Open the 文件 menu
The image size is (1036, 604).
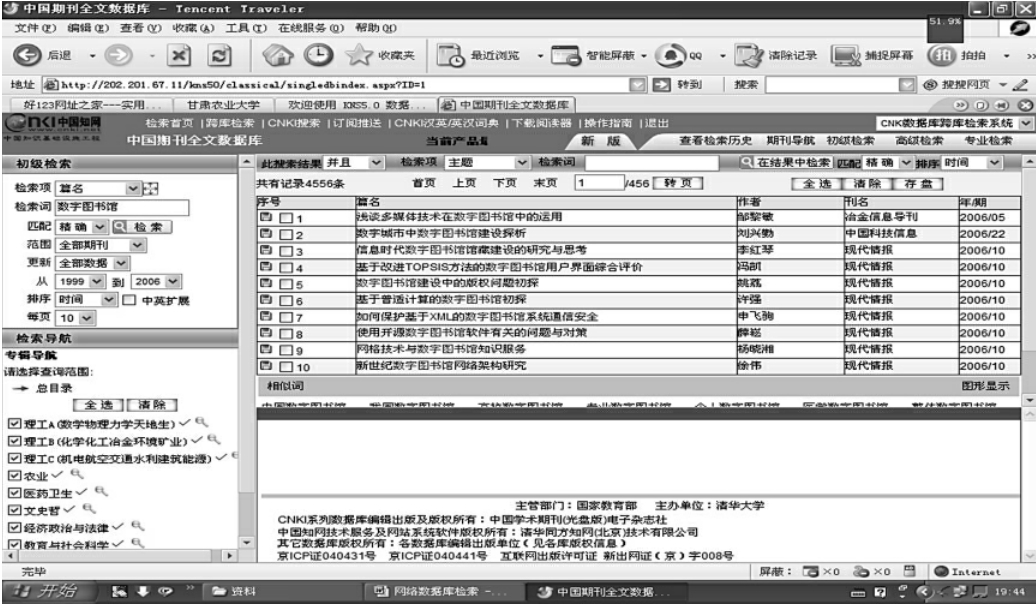point(35,28)
